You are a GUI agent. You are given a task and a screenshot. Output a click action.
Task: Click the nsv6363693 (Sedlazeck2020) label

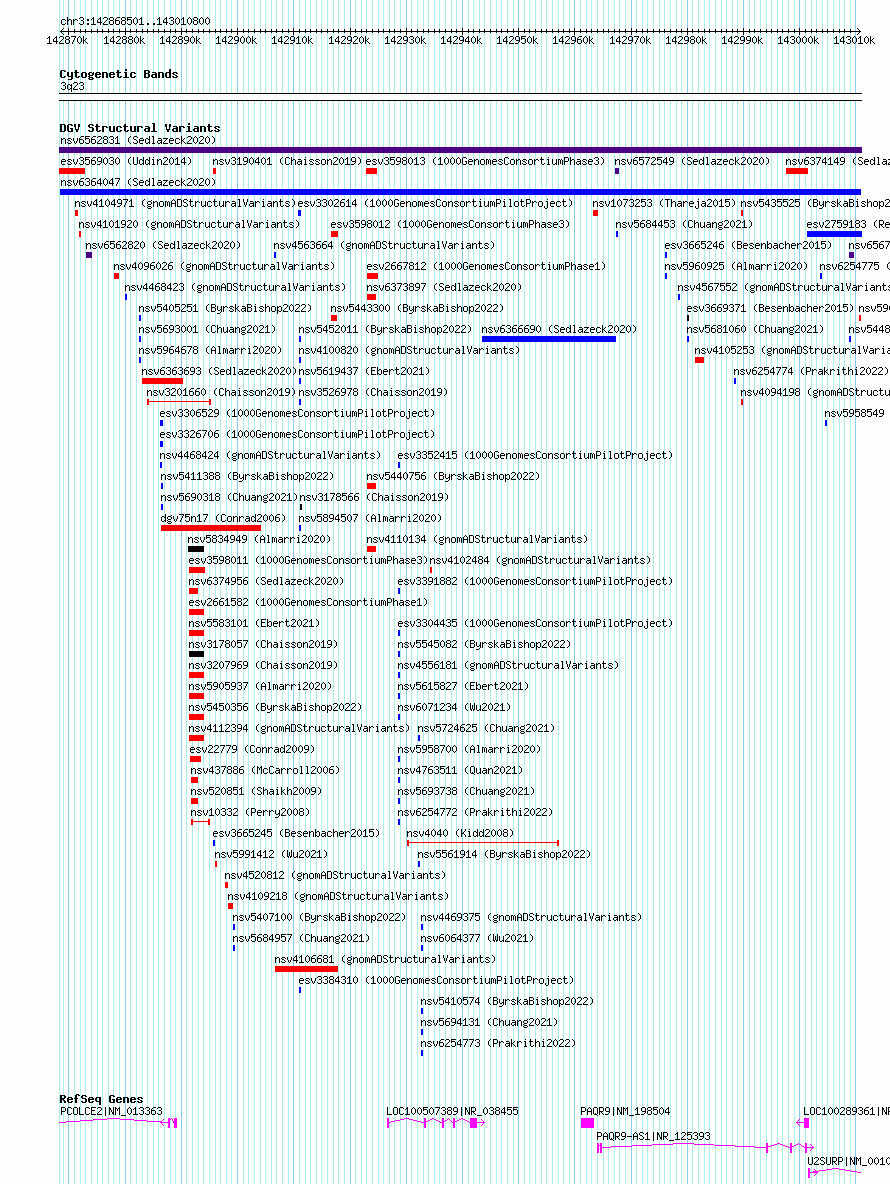point(219,371)
